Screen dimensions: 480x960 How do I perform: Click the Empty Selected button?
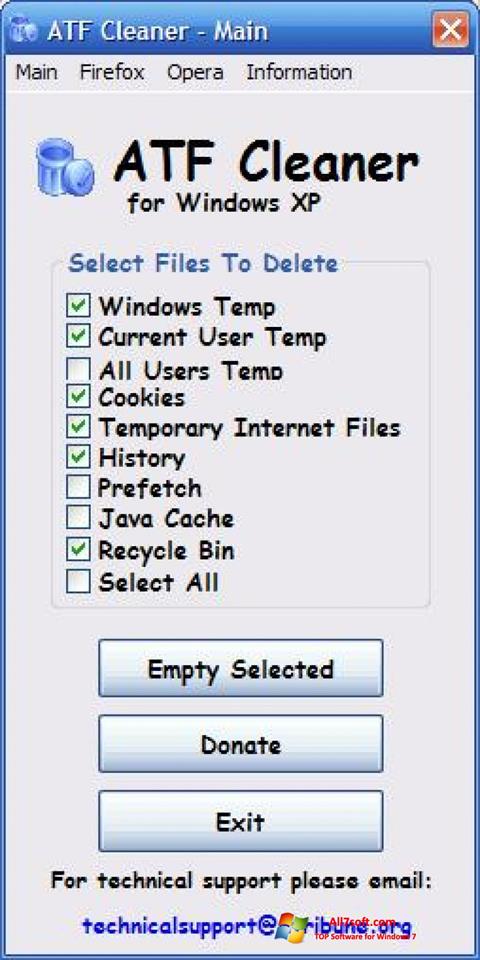pos(241,669)
